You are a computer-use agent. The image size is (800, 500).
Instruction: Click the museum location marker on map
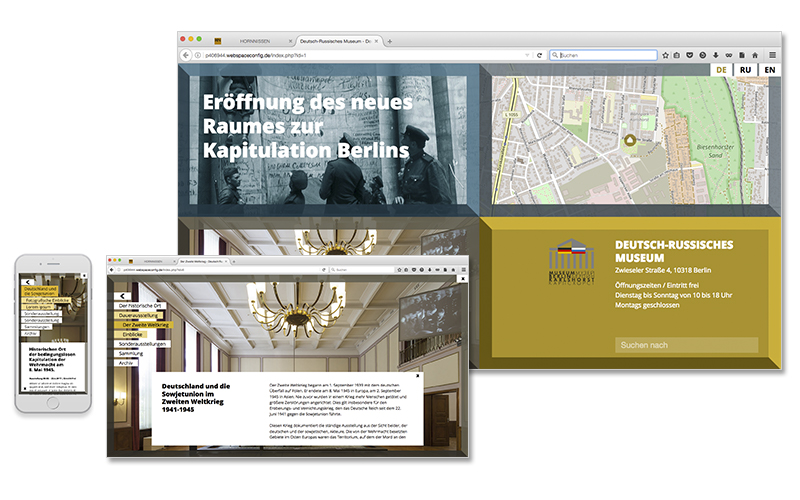coord(629,141)
